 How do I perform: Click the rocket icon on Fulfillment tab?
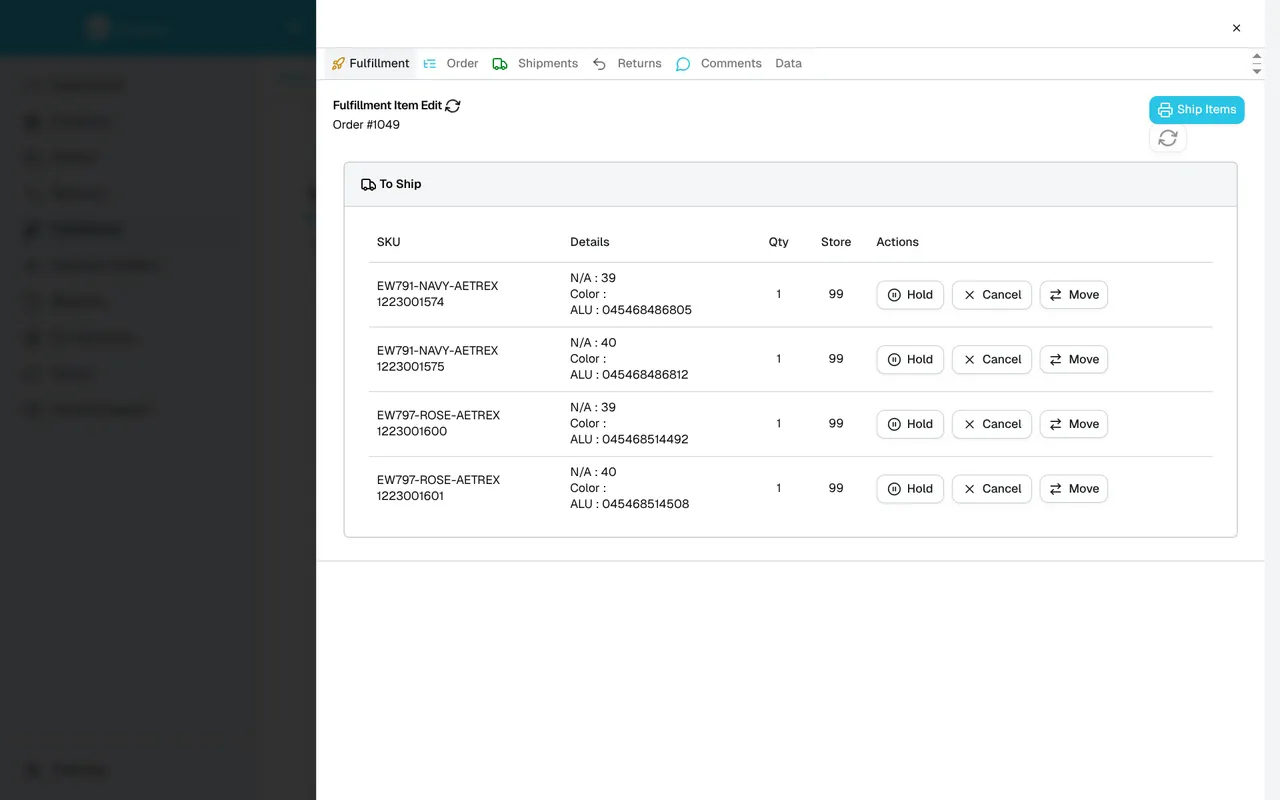click(x=338, y=64)
